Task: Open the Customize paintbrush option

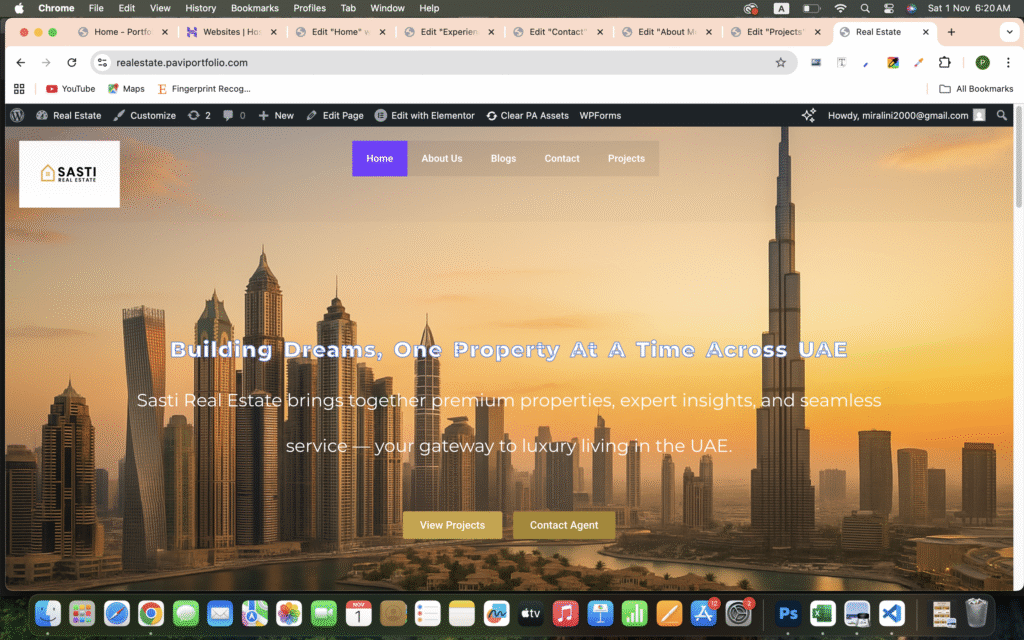Action: (145, 115)
